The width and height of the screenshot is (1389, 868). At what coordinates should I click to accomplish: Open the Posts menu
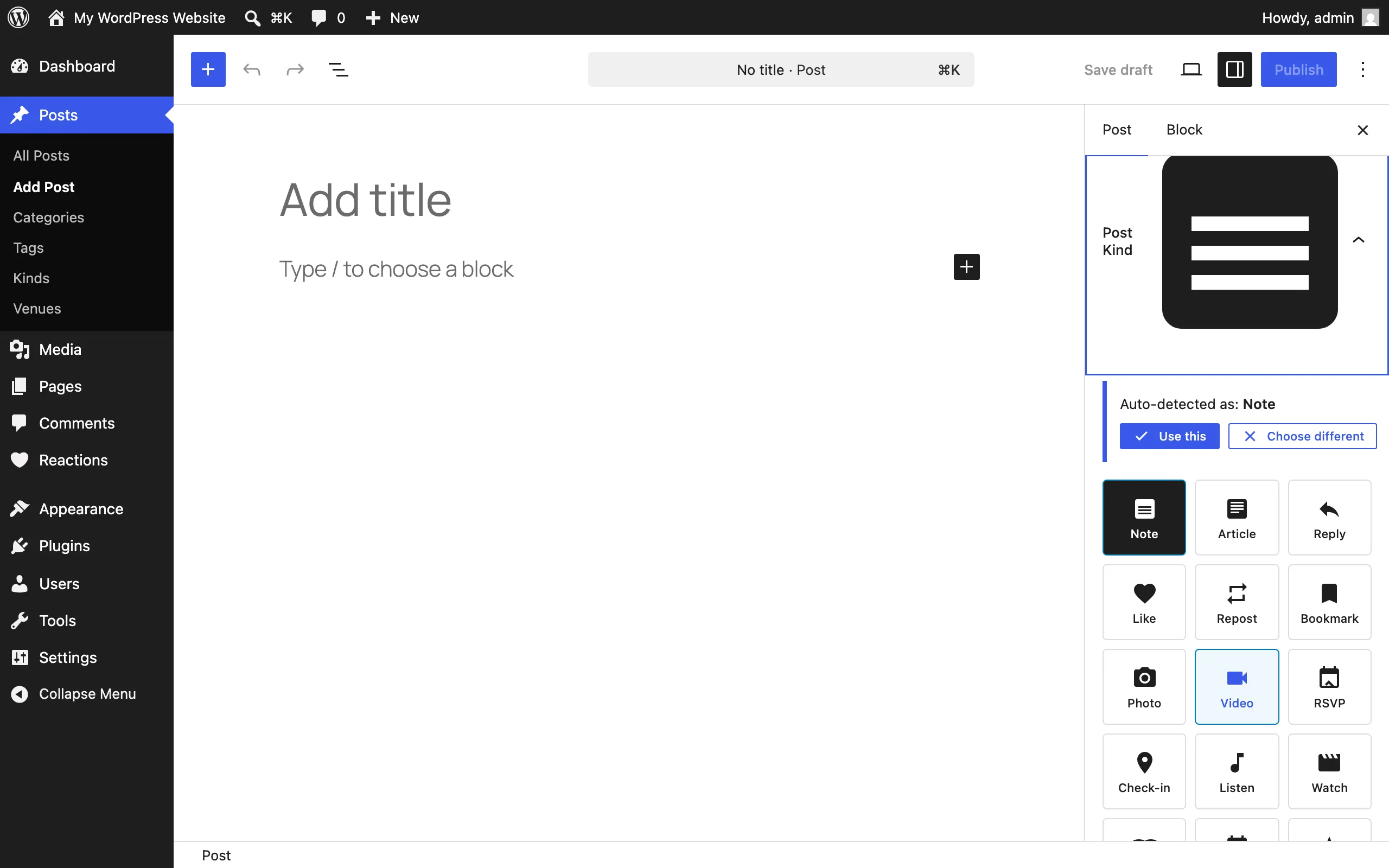[87, 115]
